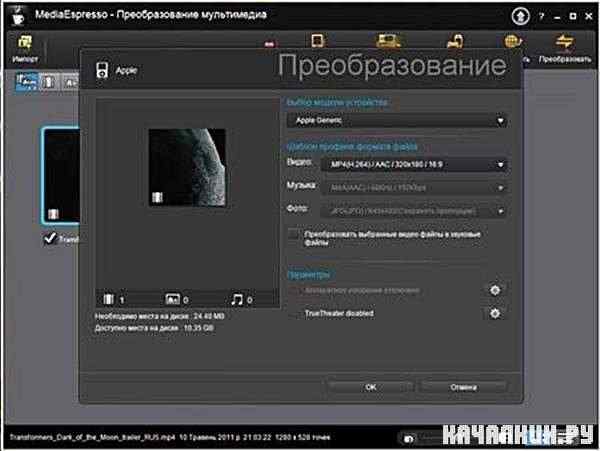Switch to the video filter tab
The height and width of the screenshot is (451, 600).
pos(49,82)
